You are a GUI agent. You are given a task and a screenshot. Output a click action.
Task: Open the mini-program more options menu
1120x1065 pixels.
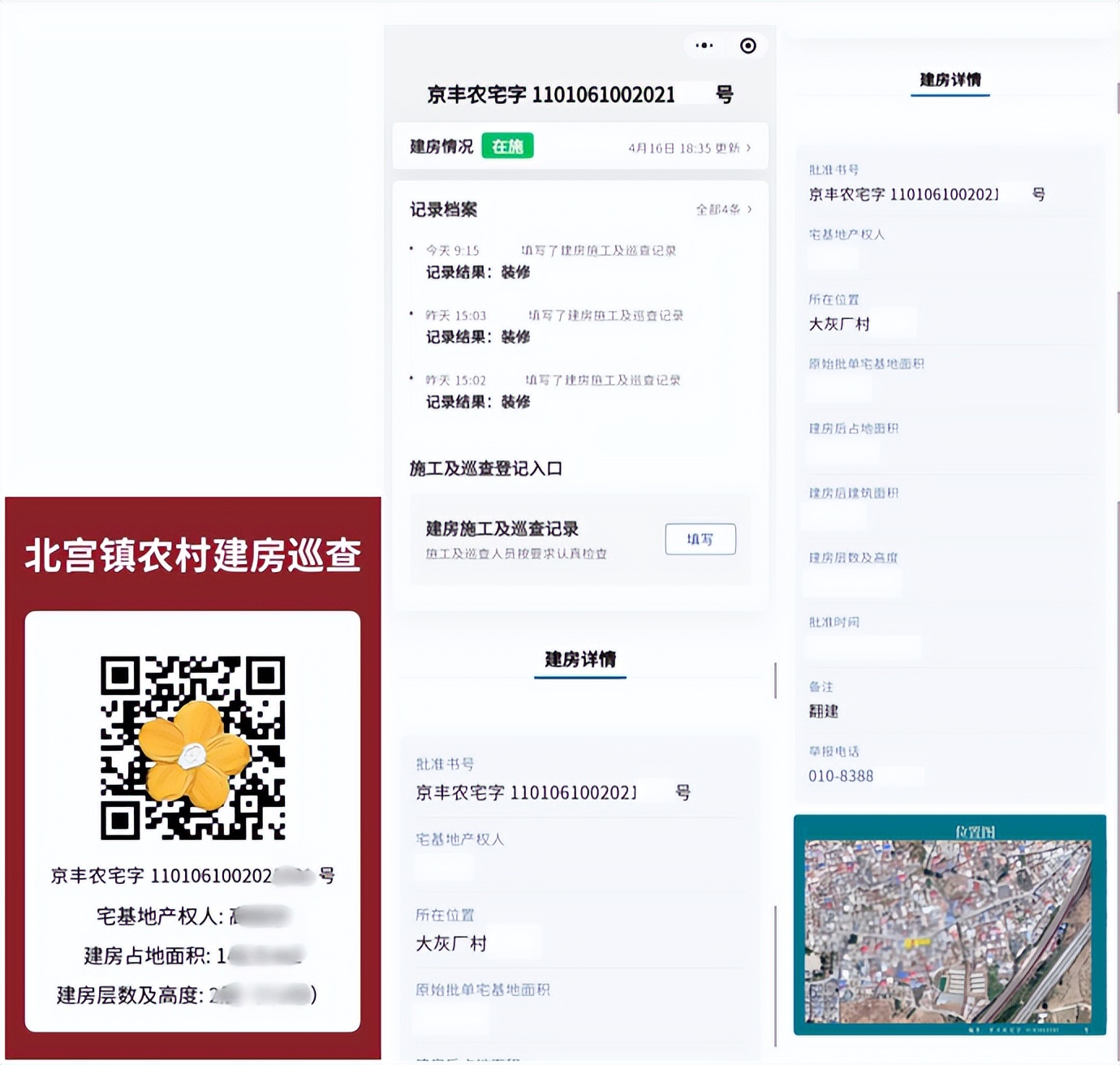(703, 45)
